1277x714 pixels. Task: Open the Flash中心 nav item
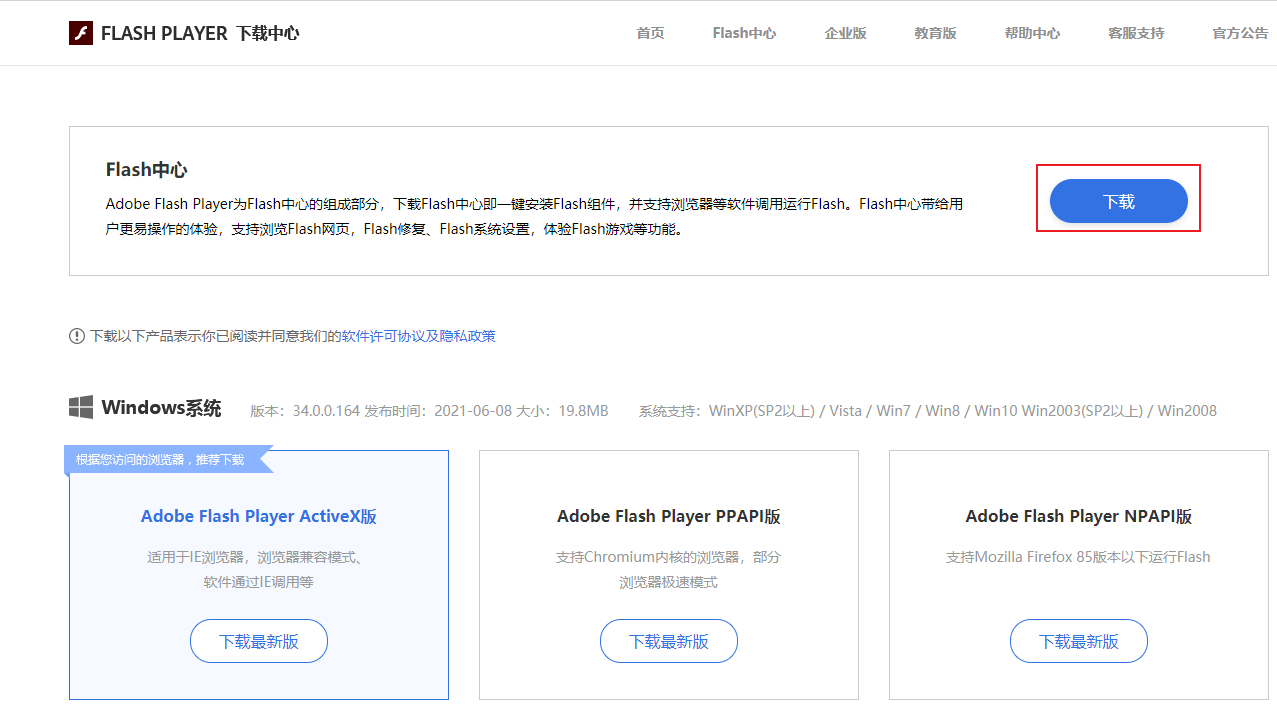(744, 33)
